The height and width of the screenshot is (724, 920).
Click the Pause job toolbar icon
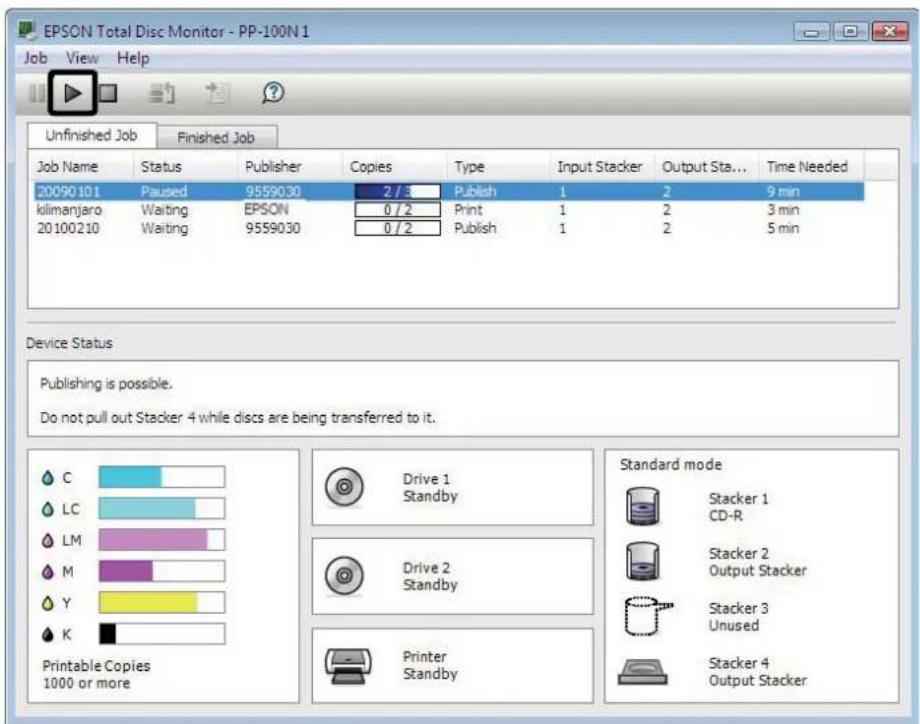36,93
